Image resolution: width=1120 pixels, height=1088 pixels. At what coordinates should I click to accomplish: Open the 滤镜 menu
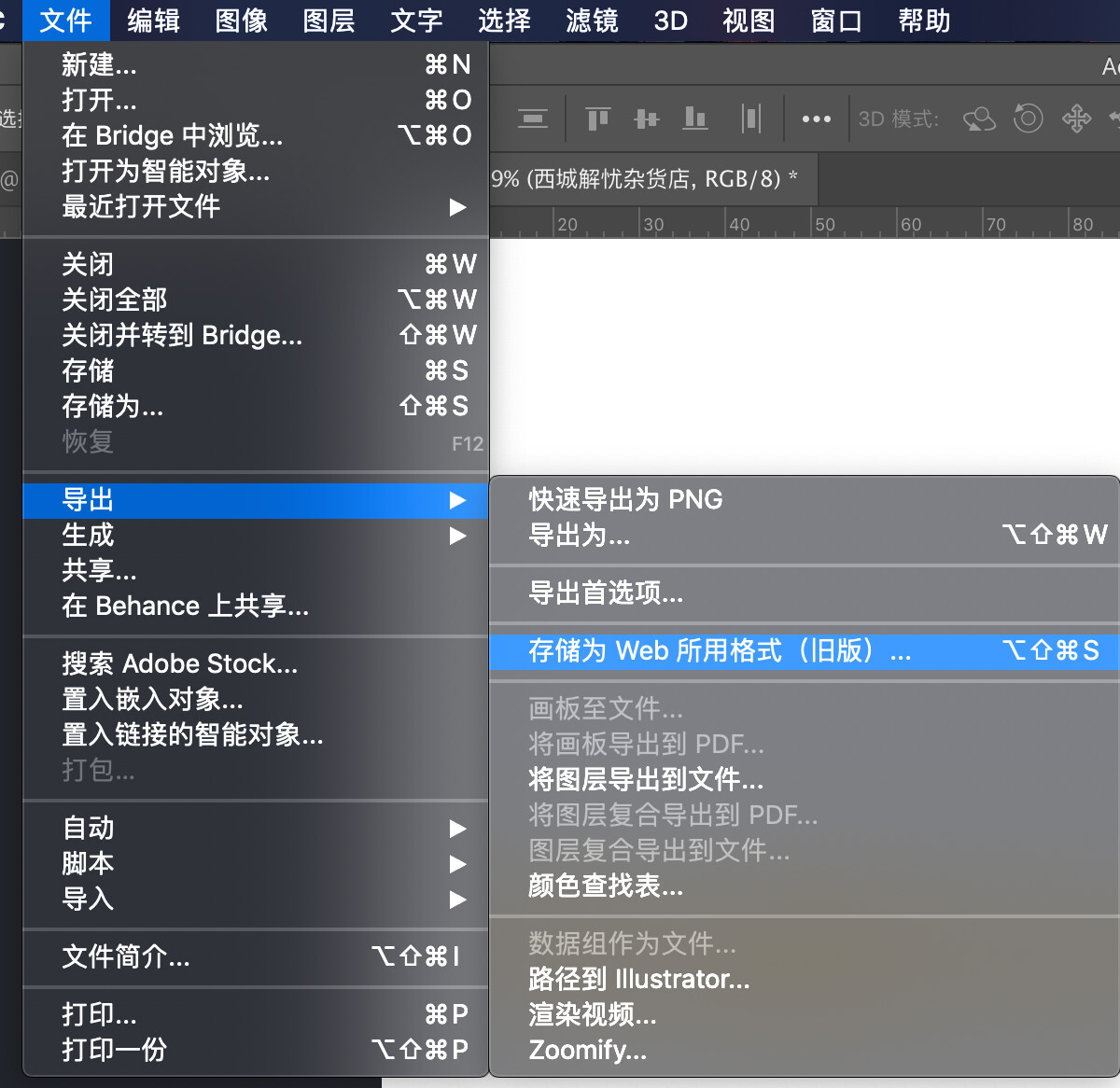coord(592,21)
